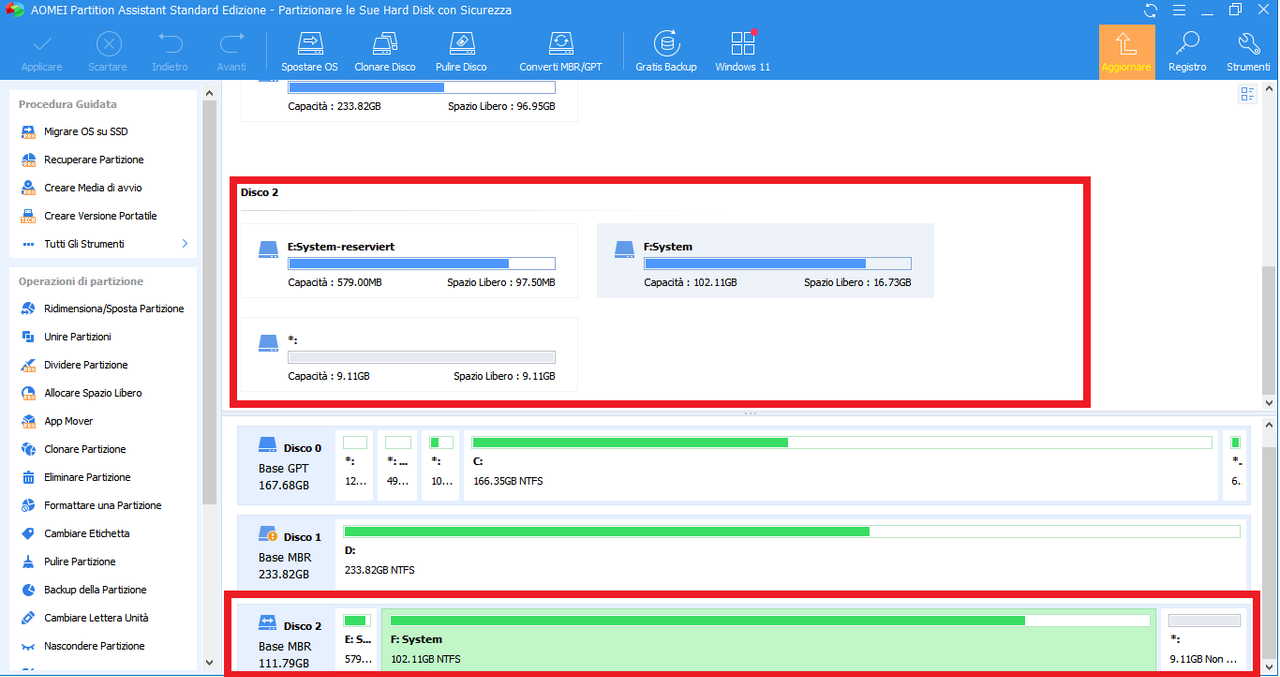Click scroll-down arrow of left sidebar
The image size is (1280, 677).
pyautogui.click(x=209, y=662)
